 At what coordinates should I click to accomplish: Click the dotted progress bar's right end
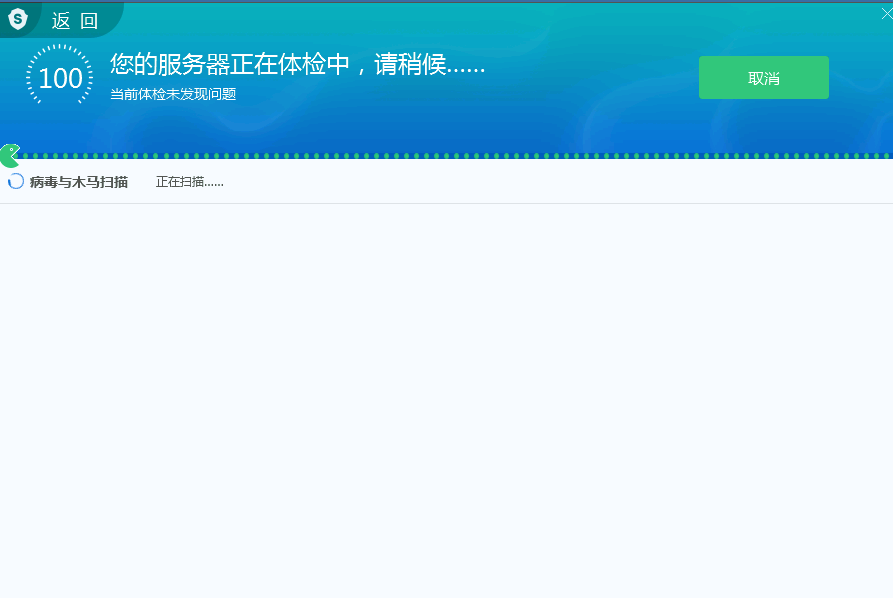click(885, 156)
